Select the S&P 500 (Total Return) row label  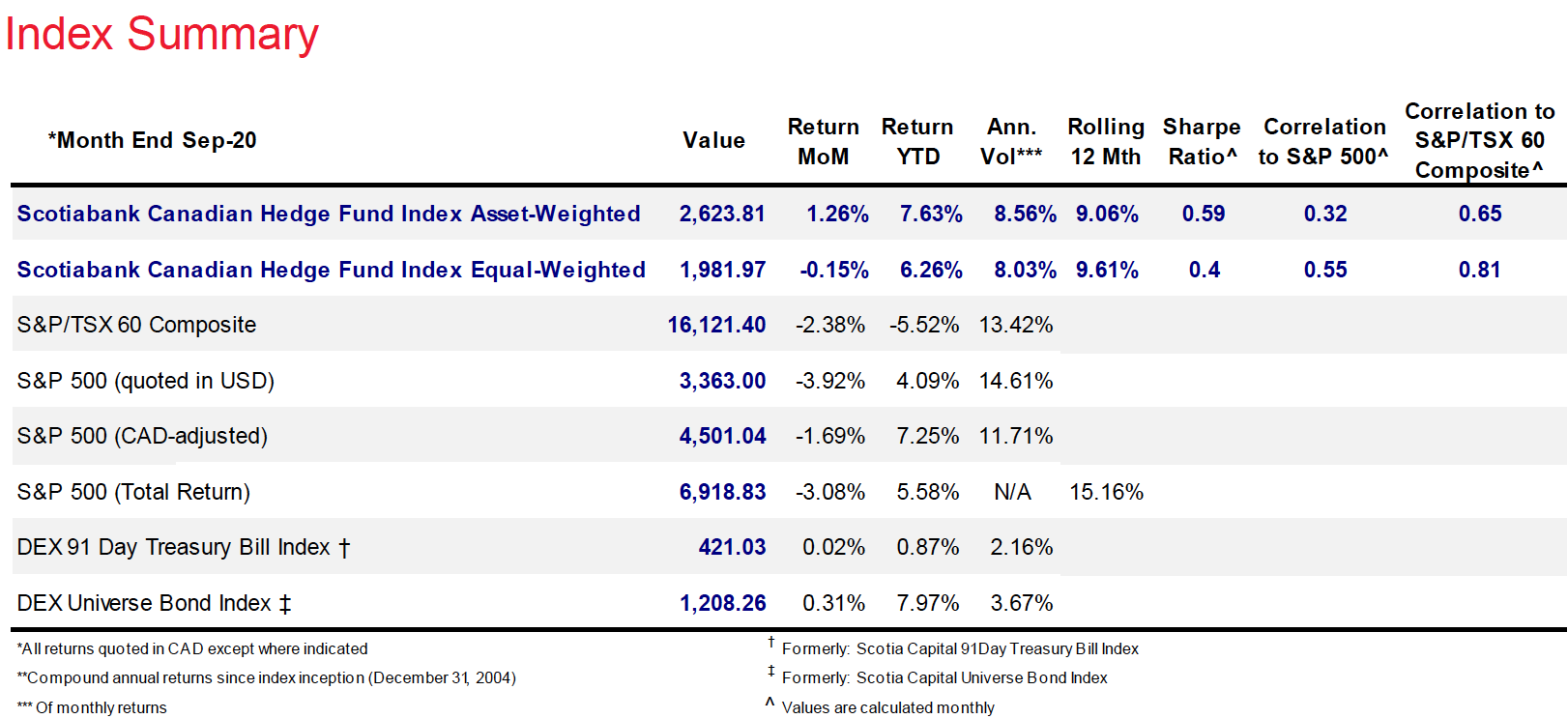coord(133,492)
